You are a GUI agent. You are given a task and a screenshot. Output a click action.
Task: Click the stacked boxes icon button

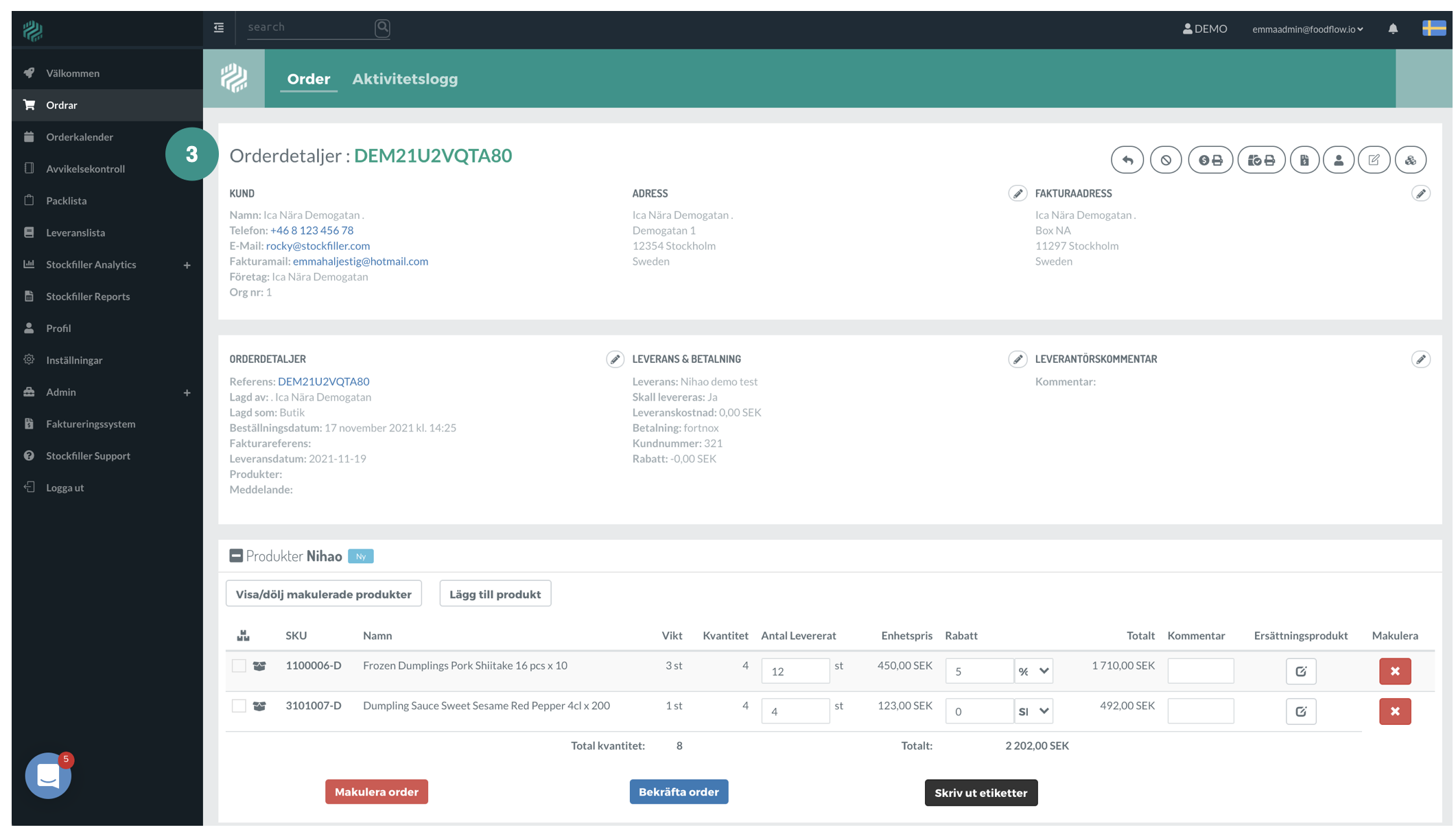[x=1410, y=160]
